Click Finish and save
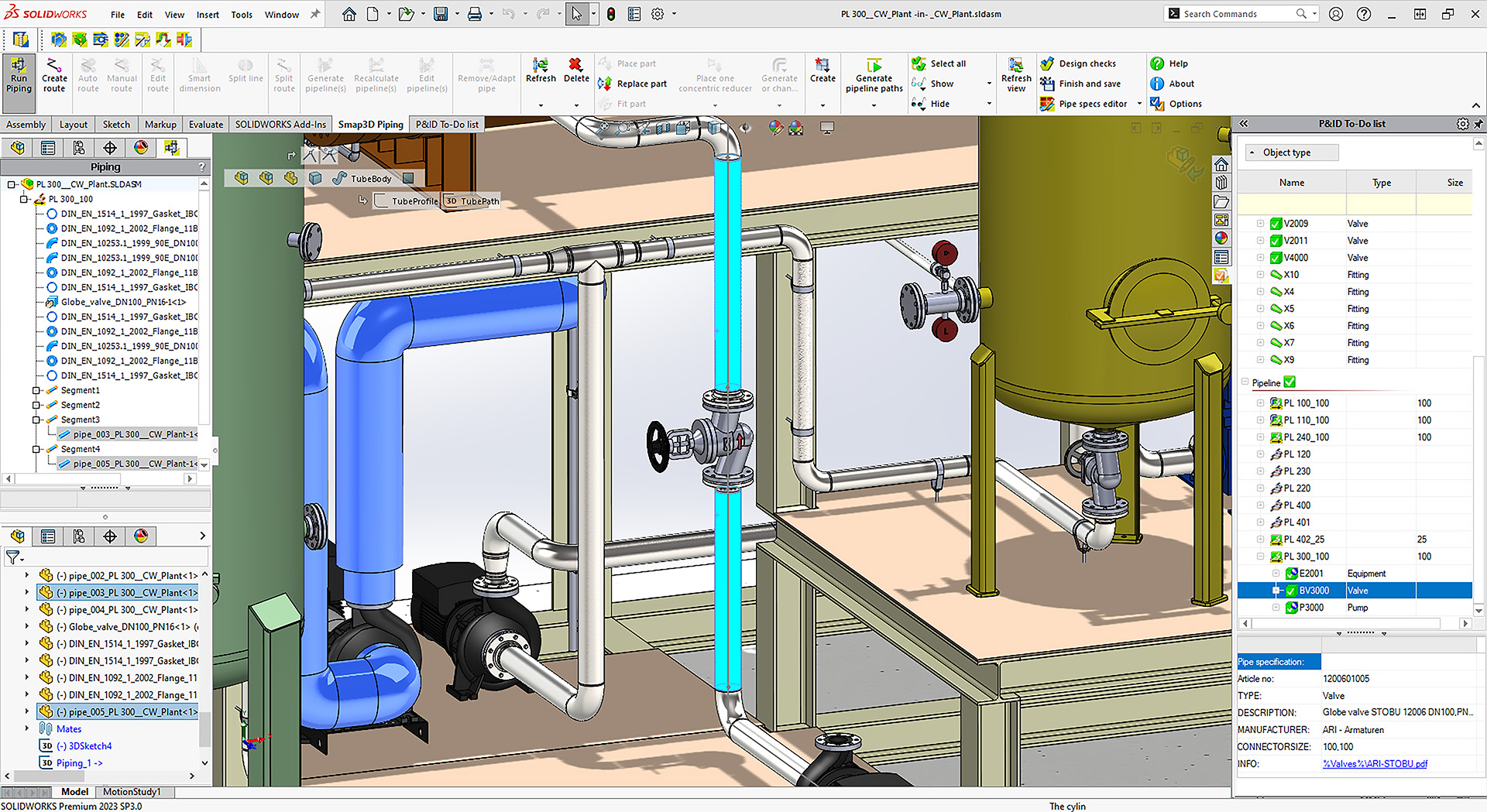The height and width of the screenshot is (812, 1487). coord(1080,84)
